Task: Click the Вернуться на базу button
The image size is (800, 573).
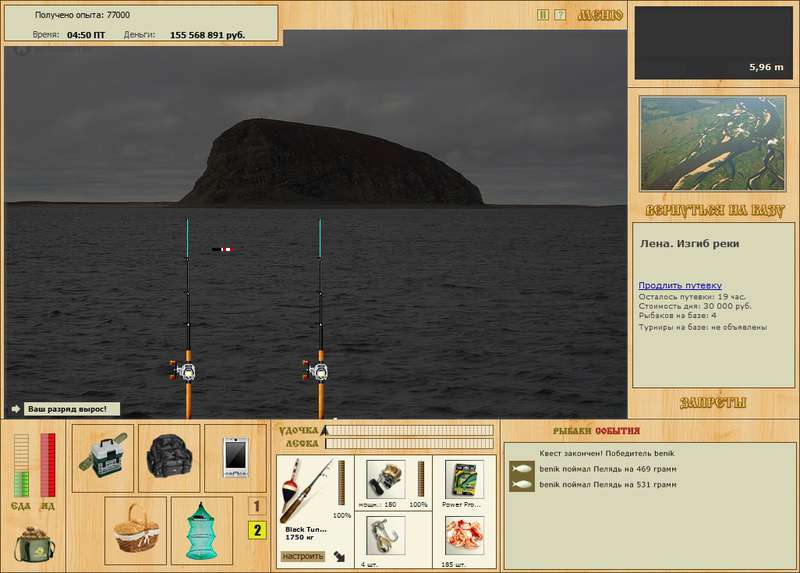Action: click(x=712, y=212)
